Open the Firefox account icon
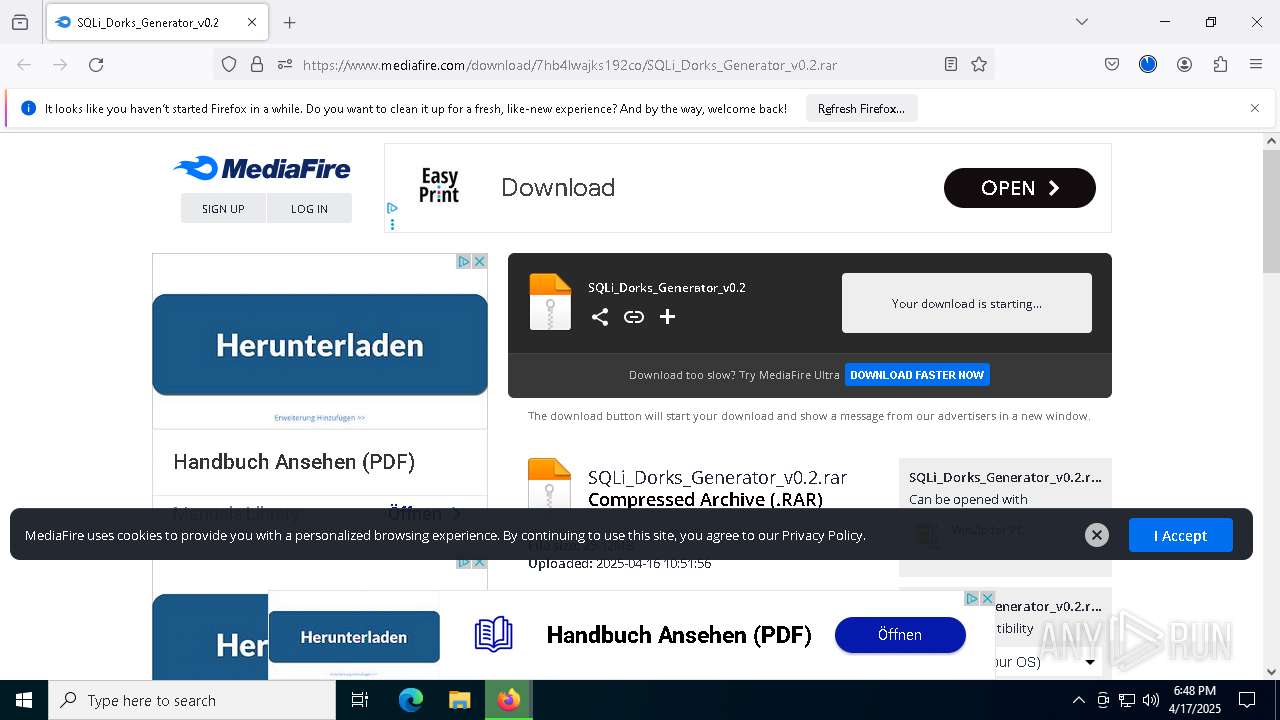Viewport: 1280px width, 720px height. coord(1184,64)
